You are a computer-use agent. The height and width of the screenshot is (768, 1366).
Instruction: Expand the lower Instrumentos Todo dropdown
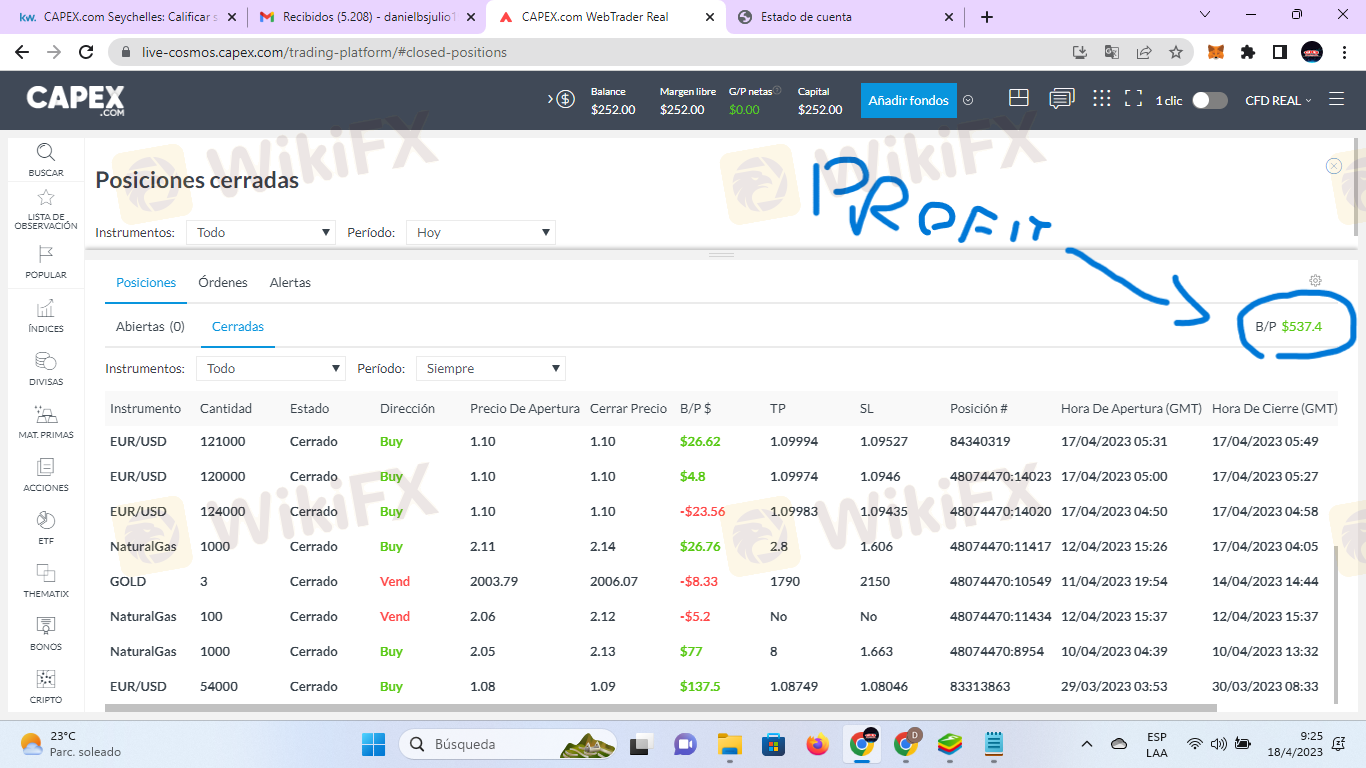click(270, 369)
